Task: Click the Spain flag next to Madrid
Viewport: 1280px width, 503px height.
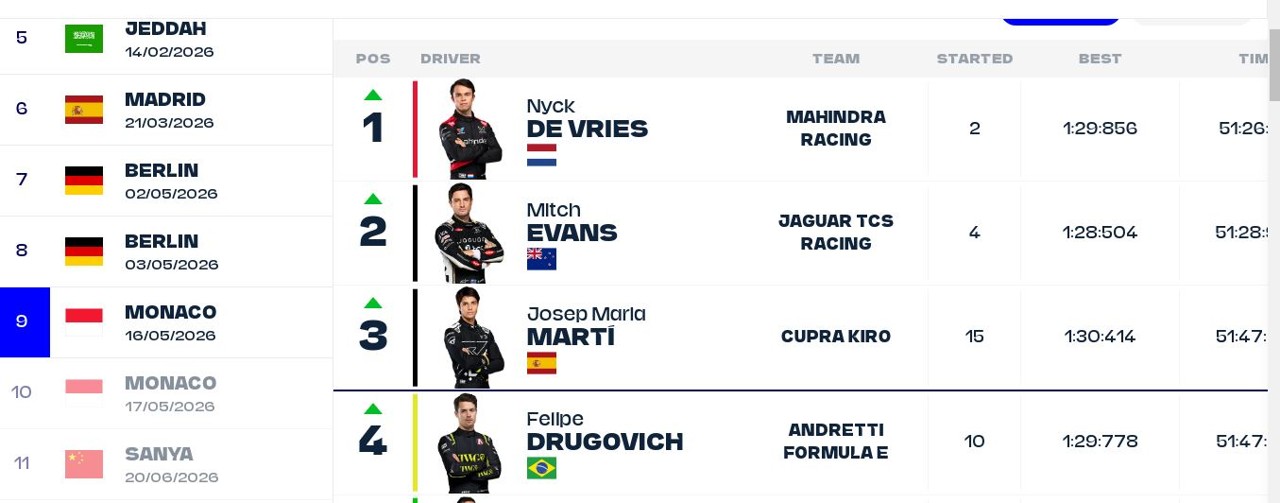Action: click(x=84, y=109)
